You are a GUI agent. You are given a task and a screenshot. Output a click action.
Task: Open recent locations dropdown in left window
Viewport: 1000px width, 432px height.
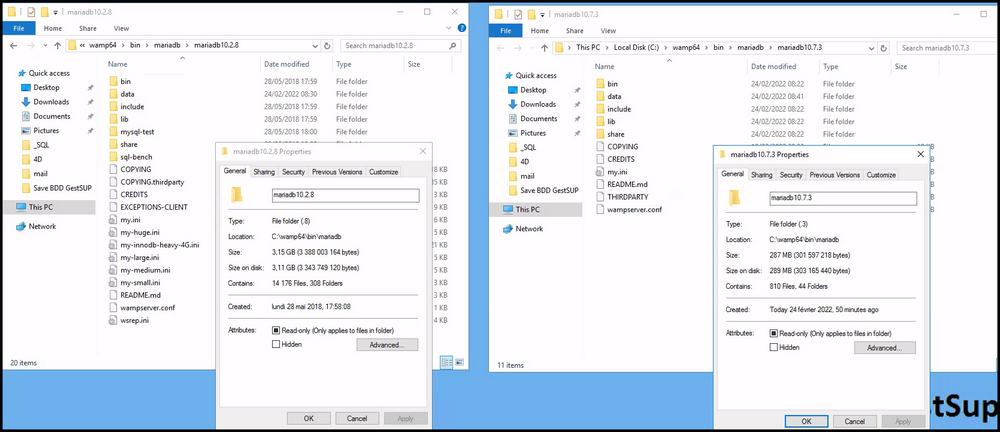(x=46, y=46)
